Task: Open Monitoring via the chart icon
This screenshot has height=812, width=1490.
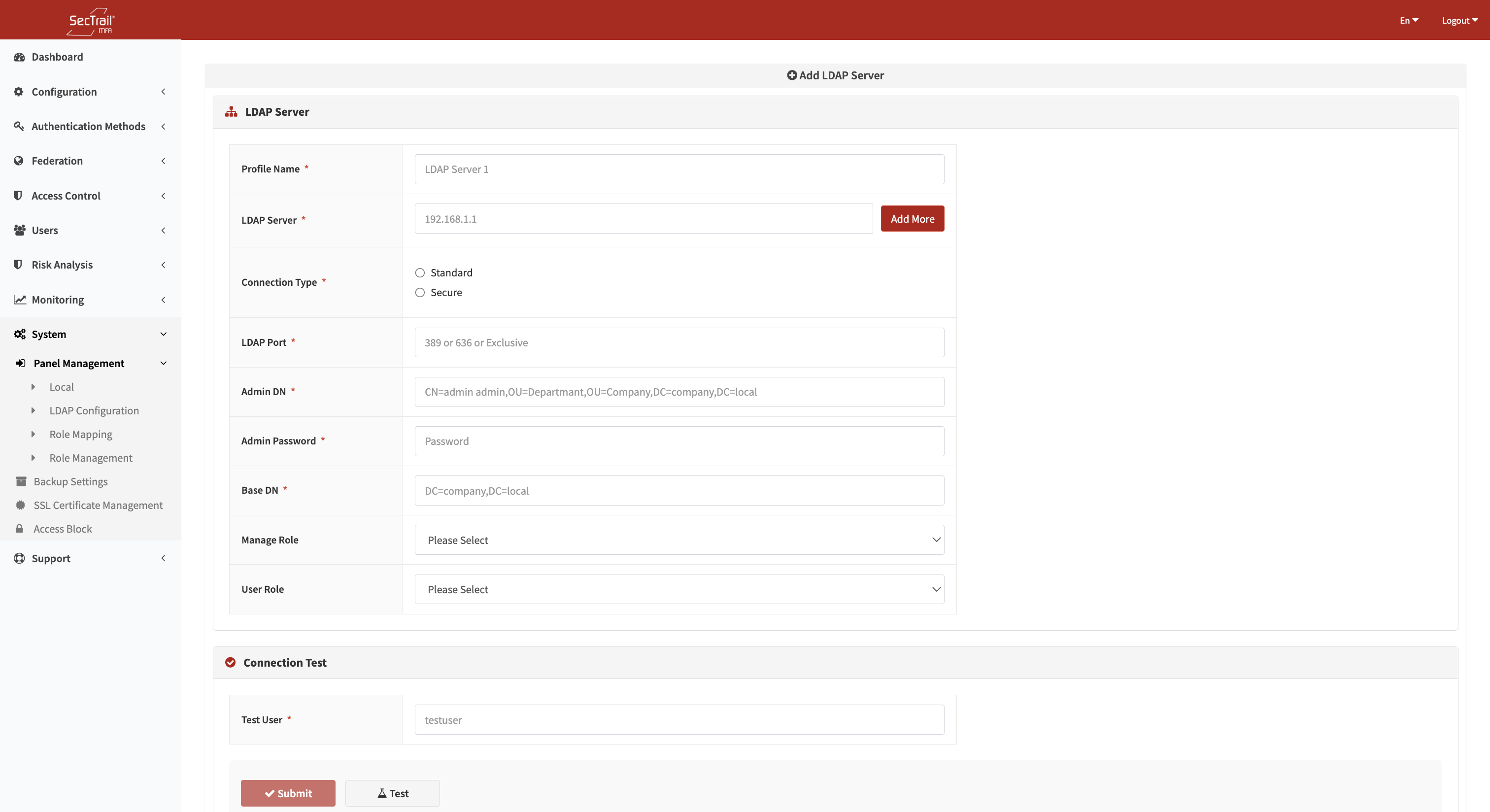Action: 19,299
